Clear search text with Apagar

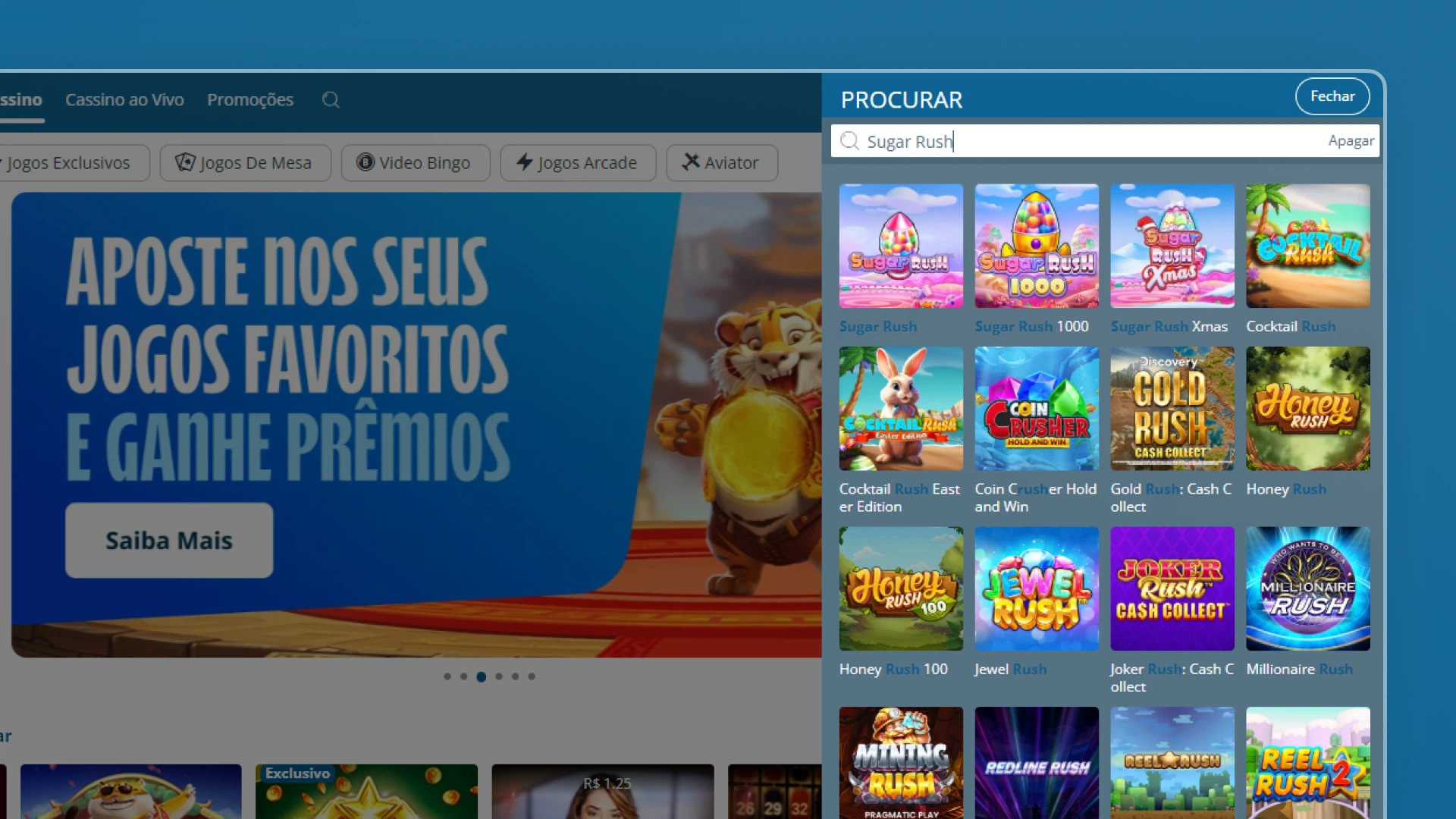pos(1351,141)
